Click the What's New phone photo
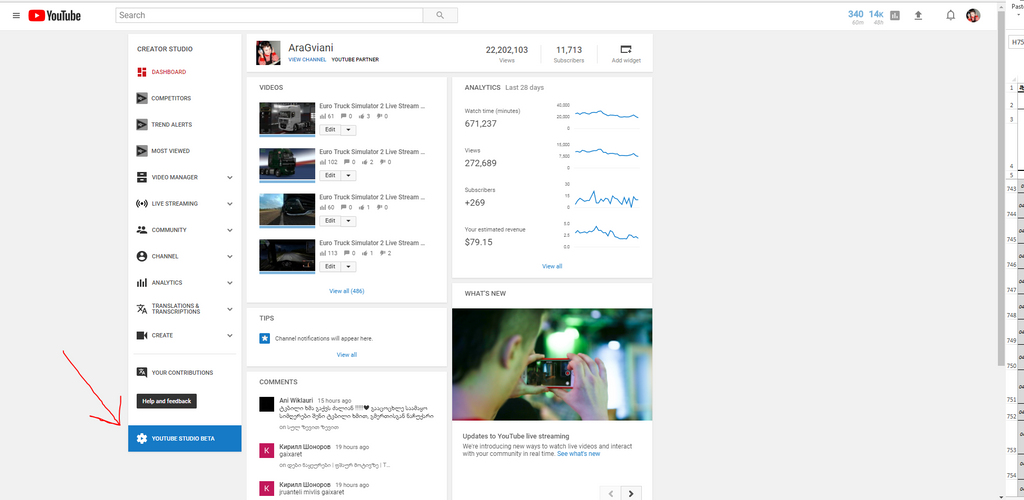The height and width of the screenshot is (500, 1024). (x=552, y=365)
